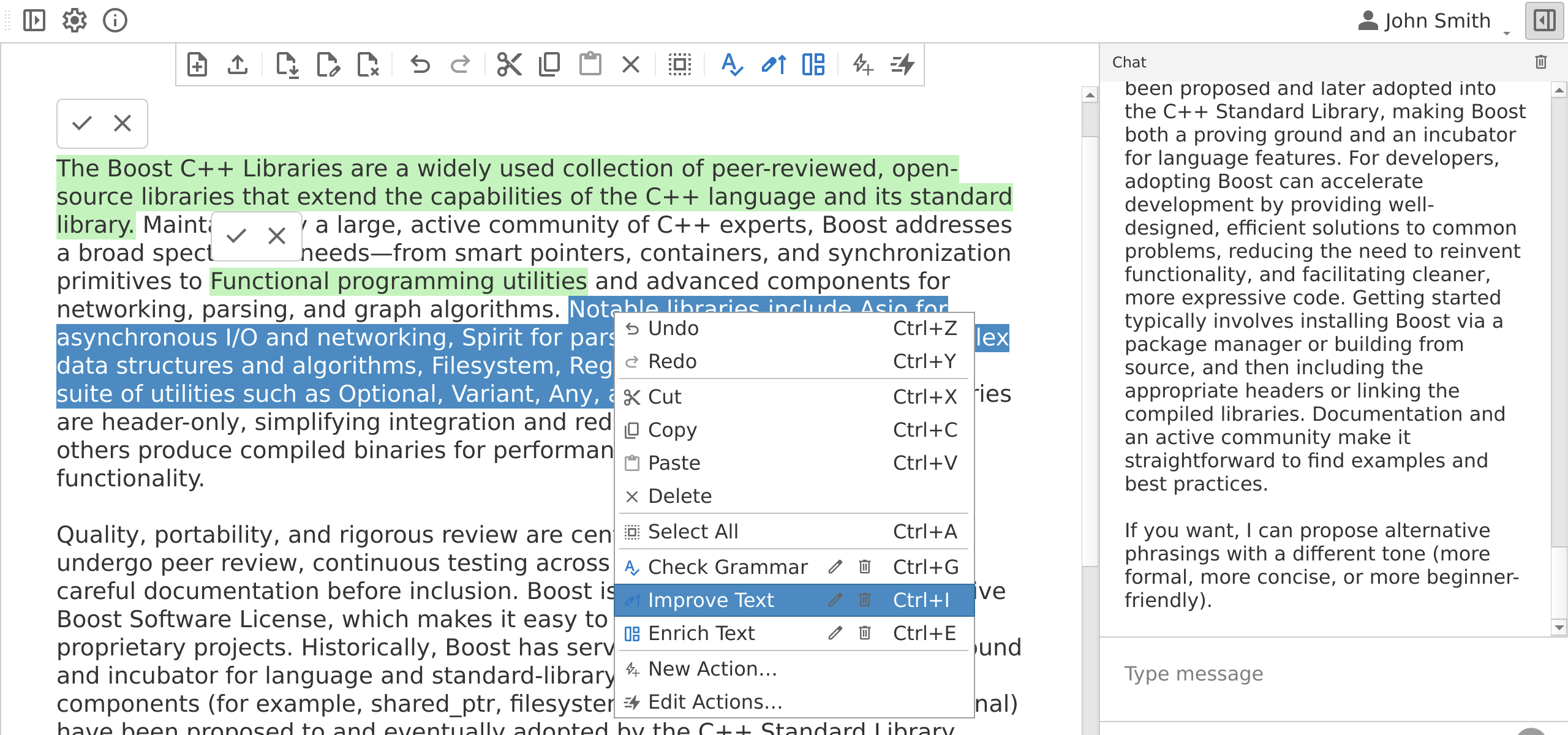This screenshot has width=1568, height=735.
Task: Click the document scrollbar up arrow
Action: pos(1090,95)
